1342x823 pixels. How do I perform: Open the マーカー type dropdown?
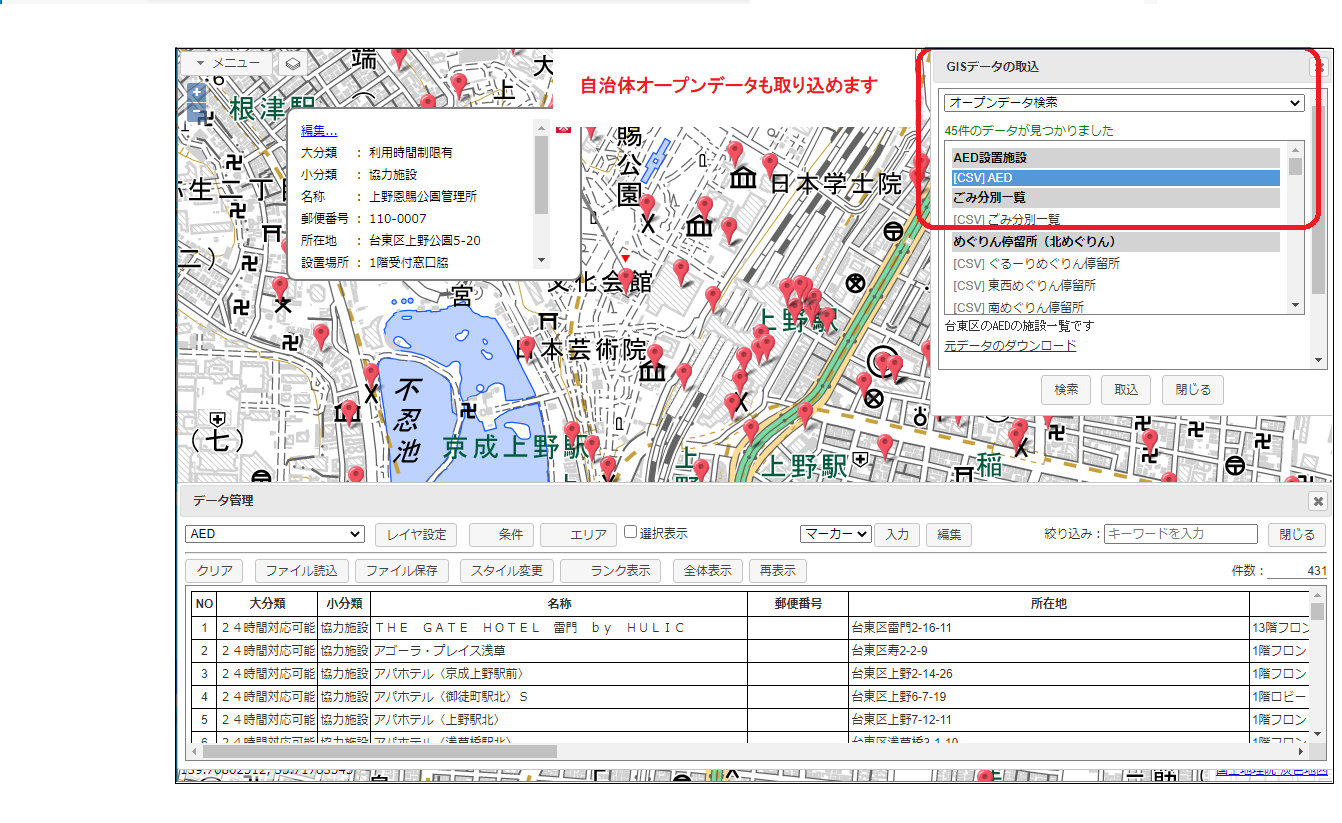click(x=836, y=535)
